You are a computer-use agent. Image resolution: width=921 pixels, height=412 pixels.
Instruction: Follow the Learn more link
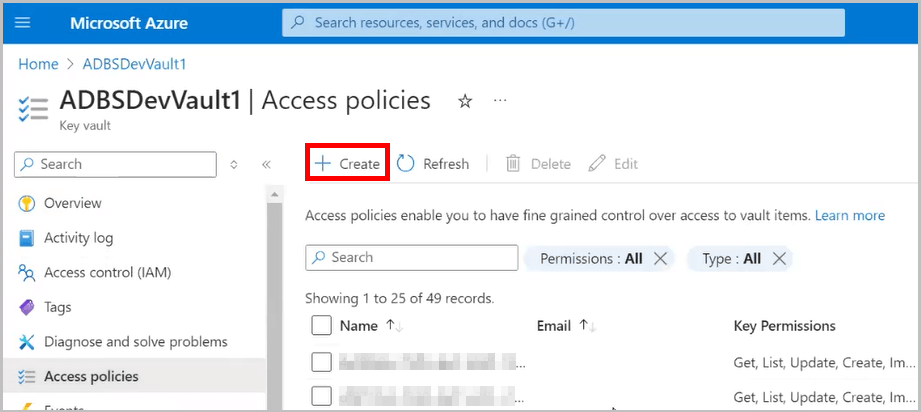849,215
